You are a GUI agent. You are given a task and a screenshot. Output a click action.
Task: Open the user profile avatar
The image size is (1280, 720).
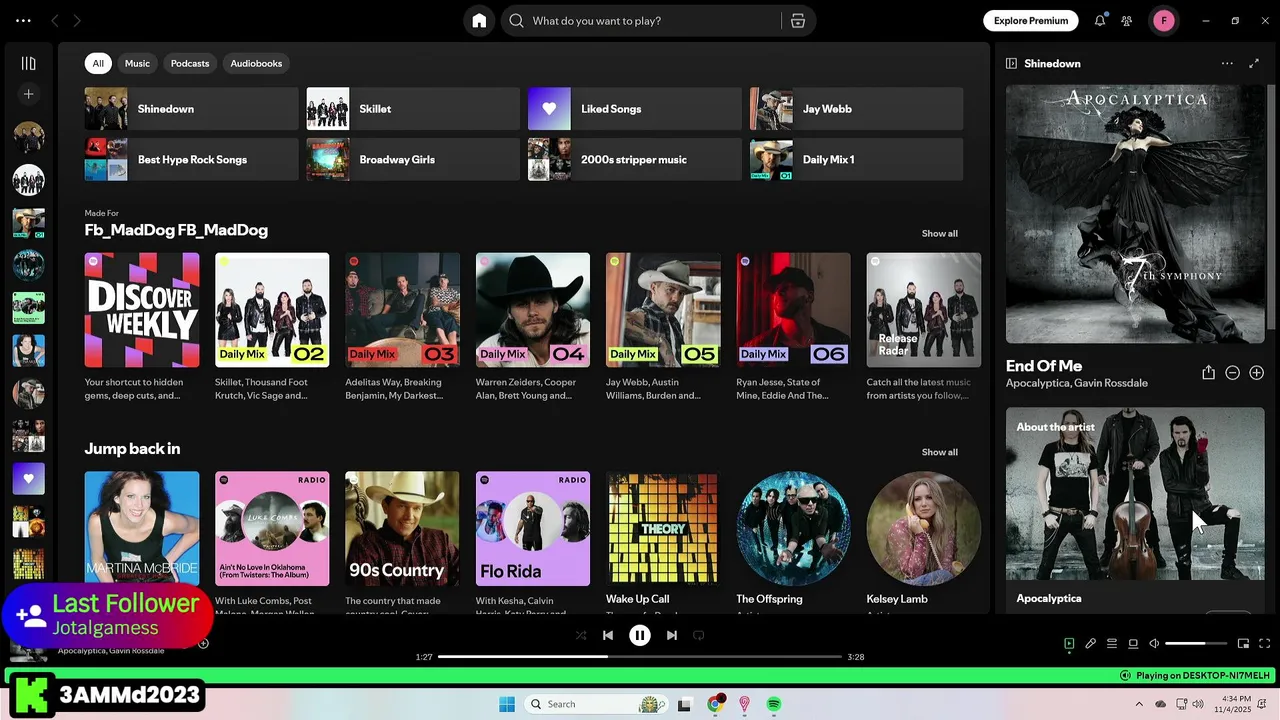1164,21
